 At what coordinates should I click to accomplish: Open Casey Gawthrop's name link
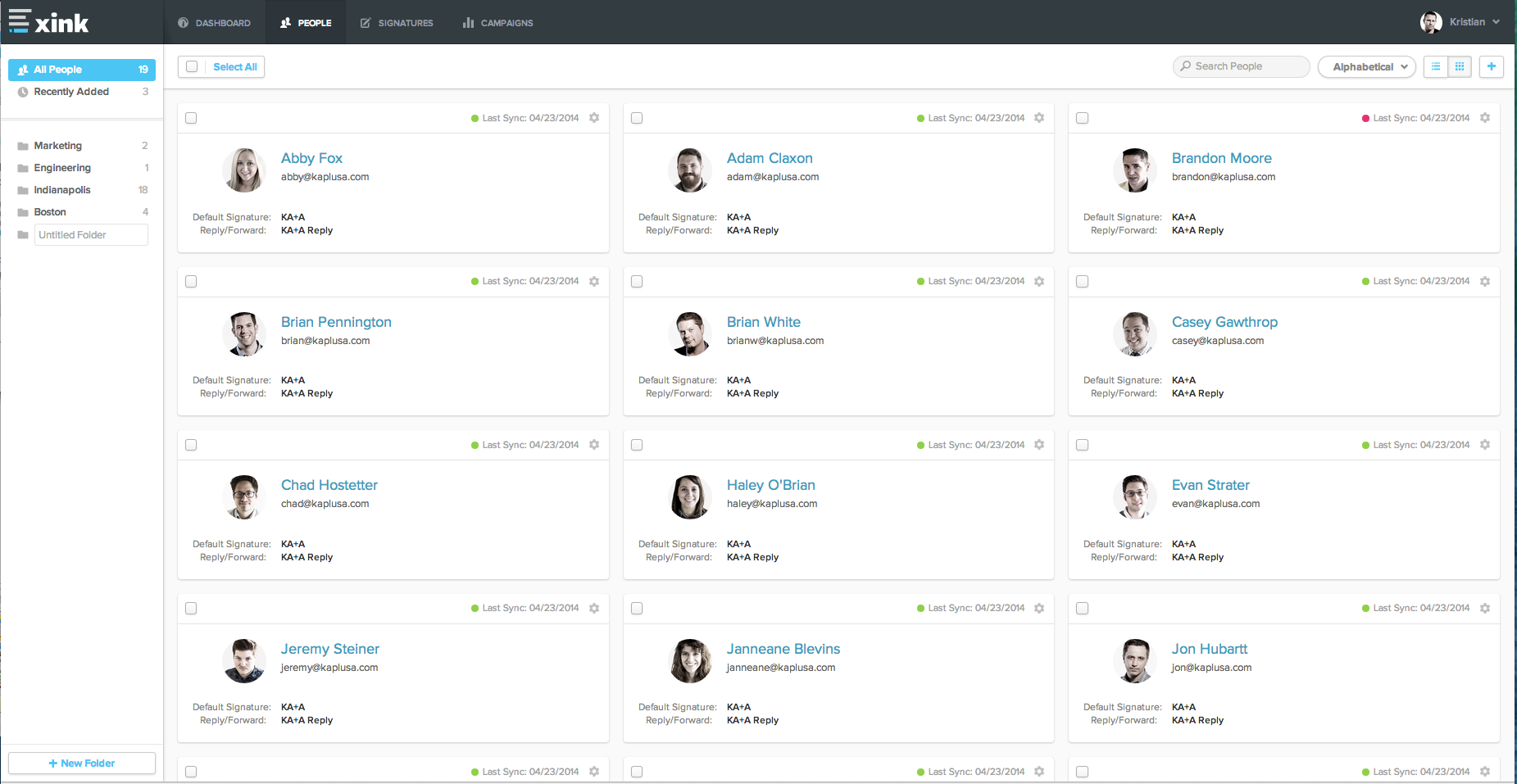coord(1224,322)
